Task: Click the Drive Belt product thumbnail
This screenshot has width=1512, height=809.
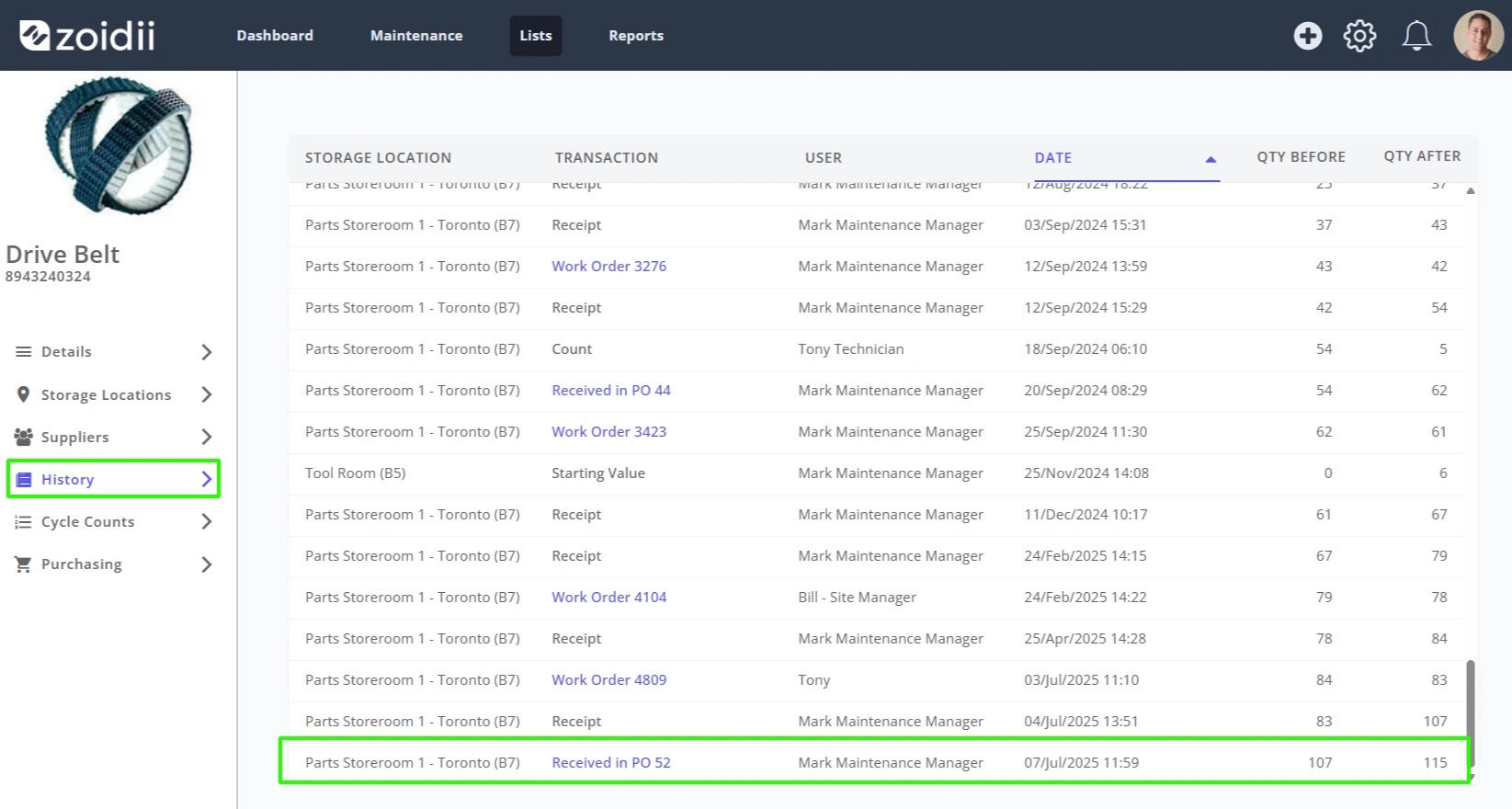Action: [x=118, y=145]
